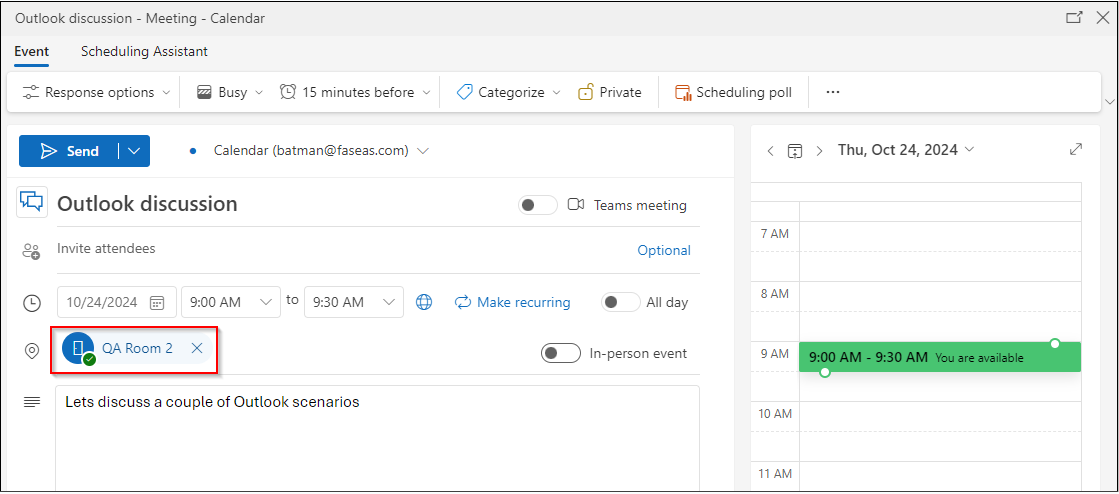The width and height of the screenshot is (1119, 494).
Task: Click the go to today calendar icon
Action: tap(795, 151)
